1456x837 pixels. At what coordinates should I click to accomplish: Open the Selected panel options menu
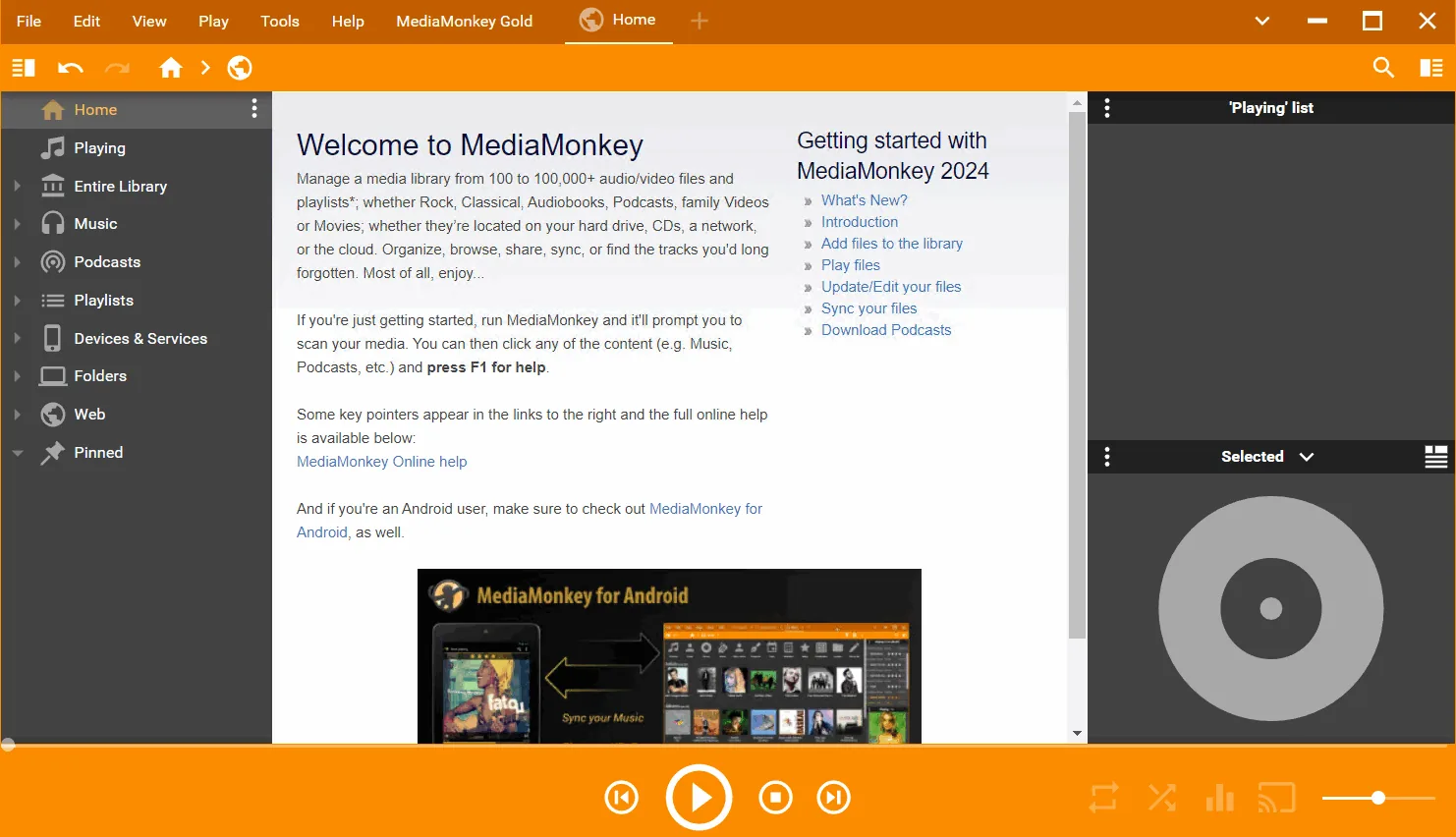click(1107, 457)
